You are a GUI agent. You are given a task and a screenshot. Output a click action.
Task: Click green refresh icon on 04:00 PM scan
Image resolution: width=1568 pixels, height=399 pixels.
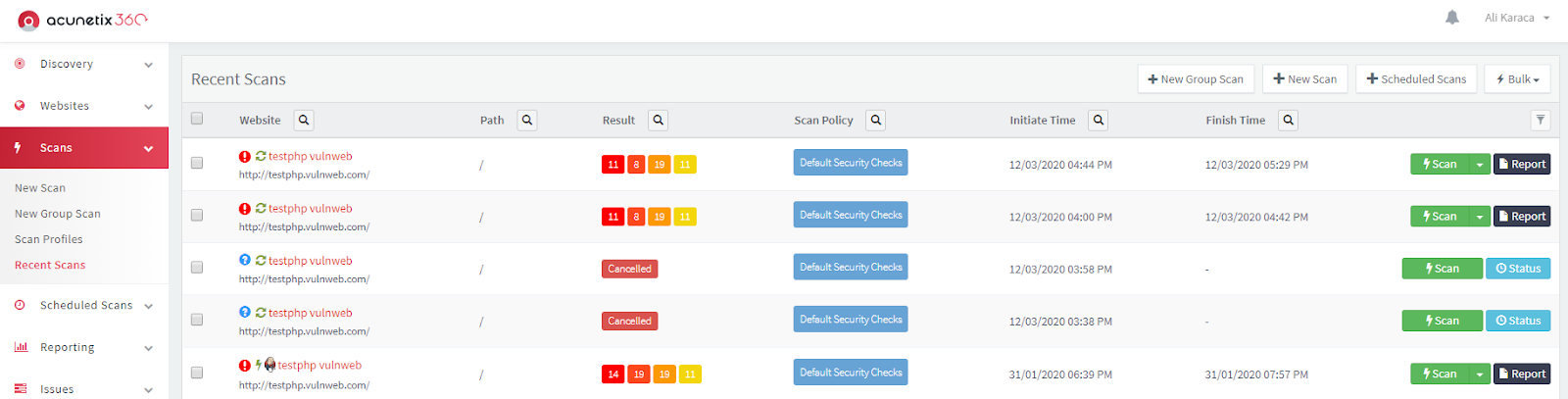click(261, 208)
